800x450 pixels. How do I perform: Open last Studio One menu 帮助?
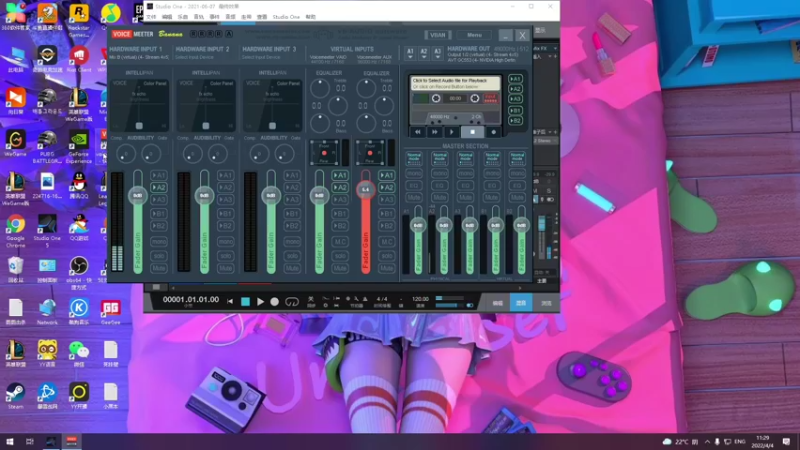tap(311, 17)
